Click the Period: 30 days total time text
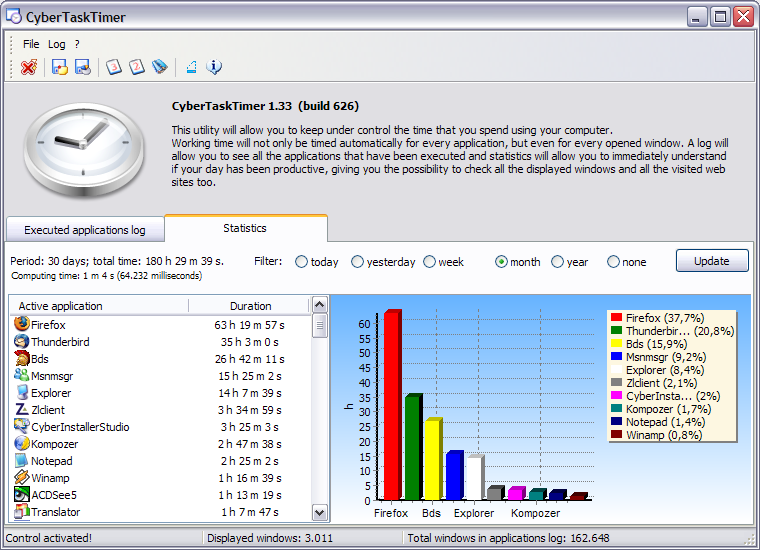Screen dimensions: 760x550 click(x=117, y=261)
